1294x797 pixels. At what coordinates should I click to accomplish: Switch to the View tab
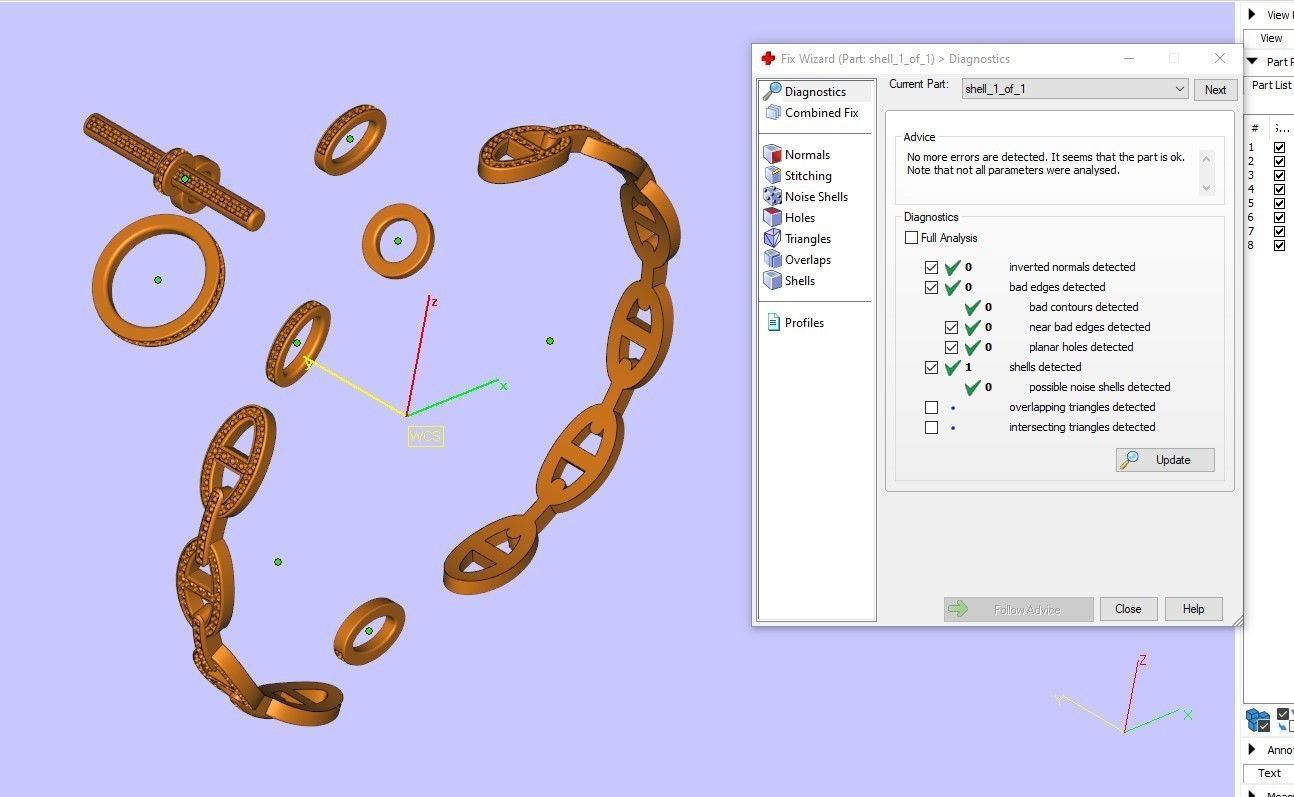point(1271,38)
